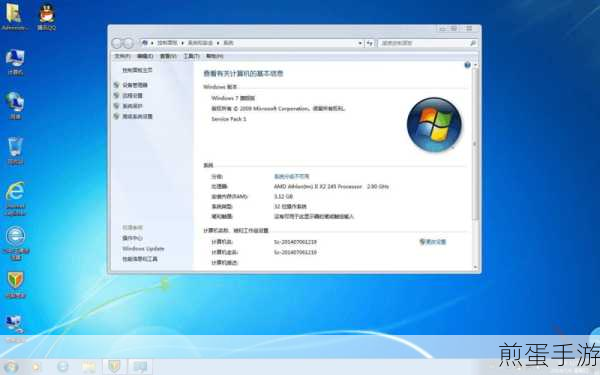This screenshot has height=375, width=600.
Task: Open 性能信息和工具 link in sidebar
Action: 140,259
